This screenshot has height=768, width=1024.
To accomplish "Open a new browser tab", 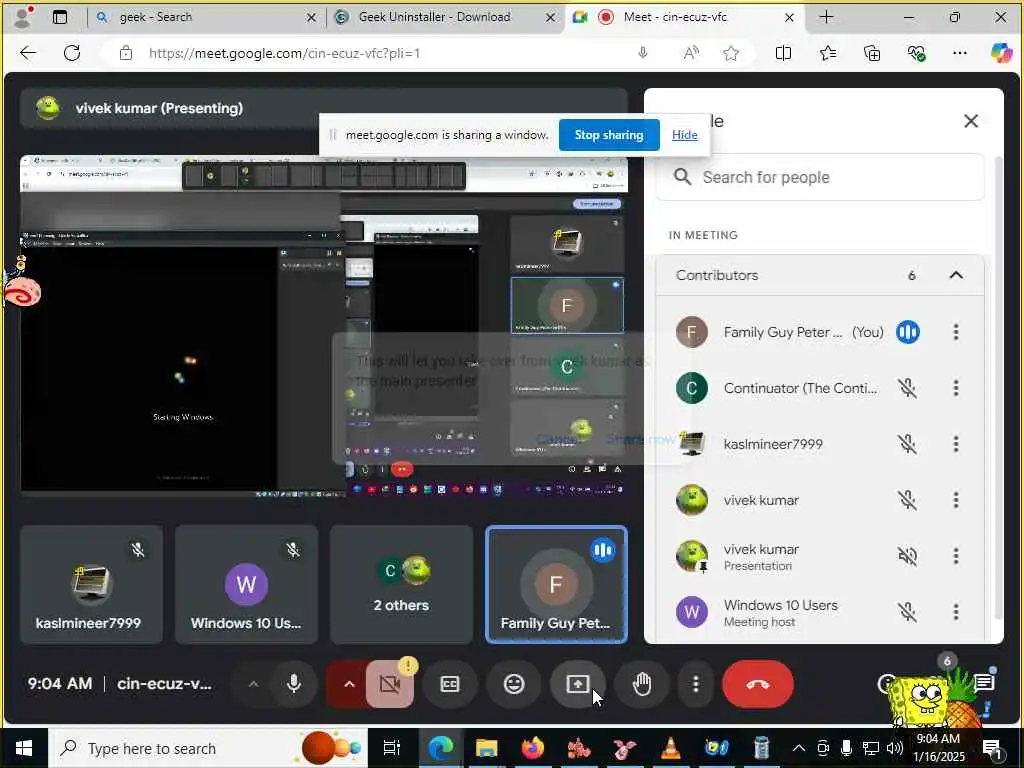I will (x=825, y=17).
